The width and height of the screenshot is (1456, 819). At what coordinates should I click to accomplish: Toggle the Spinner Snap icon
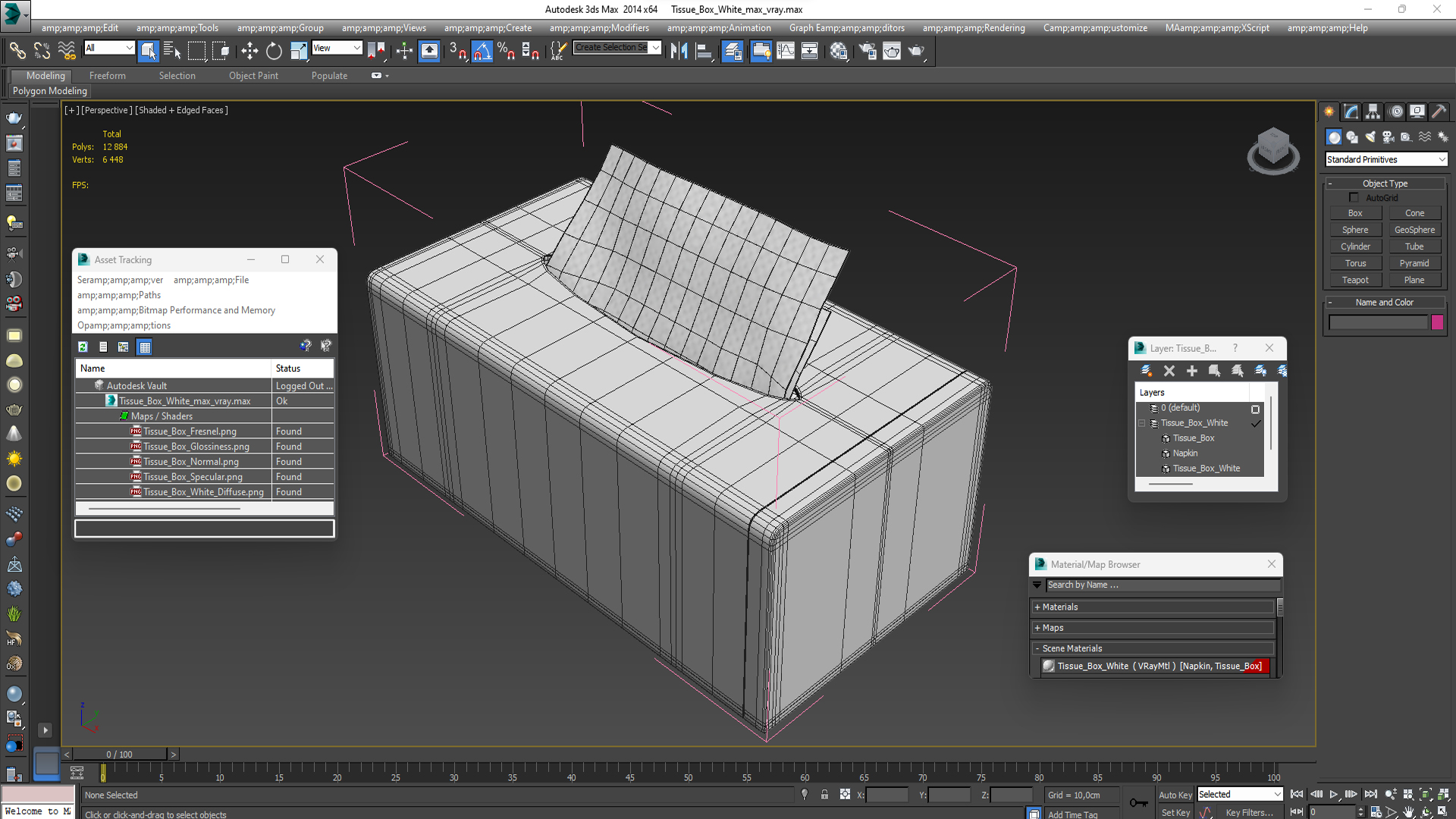click(530, 51)
